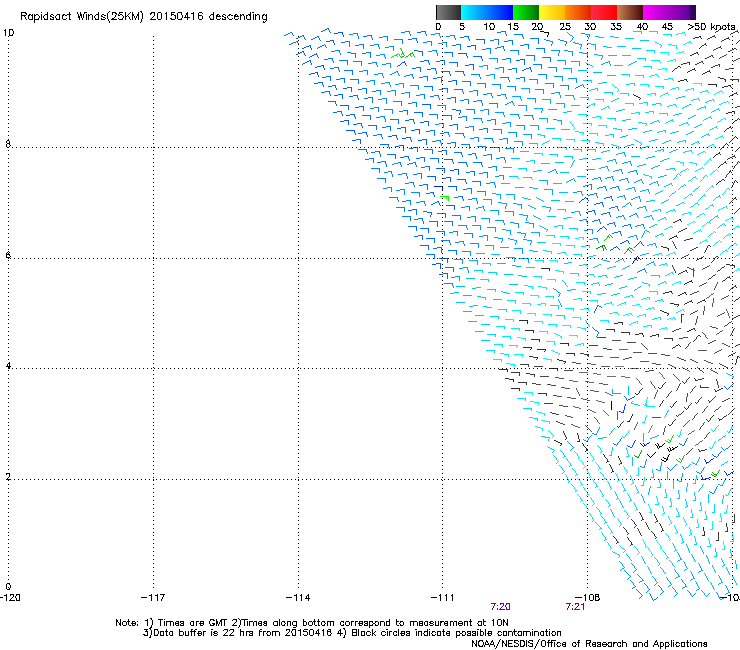
Task: Click the longitude label -114
Action: coord(298,598)
